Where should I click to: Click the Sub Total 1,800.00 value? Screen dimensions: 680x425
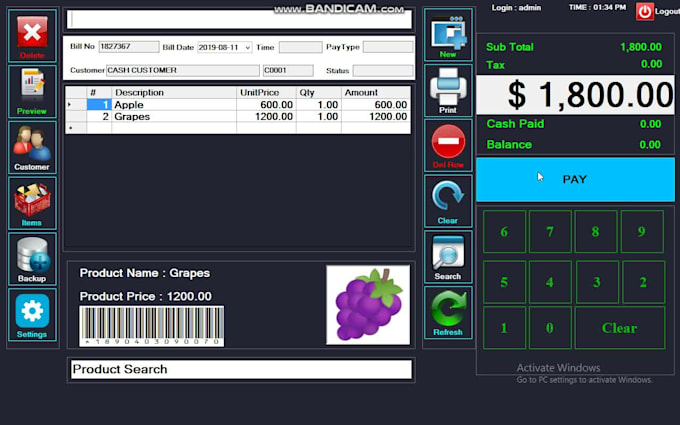[x=641, y=47]
